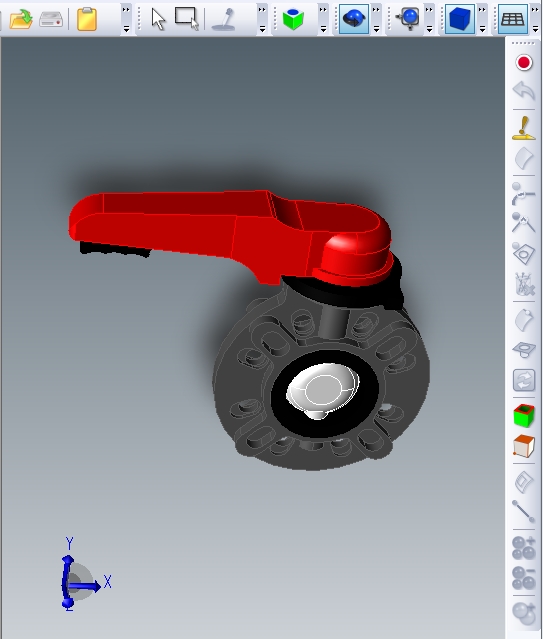Click the look-at camera sphere icon
543x639 pixels.
pos(408,19)
